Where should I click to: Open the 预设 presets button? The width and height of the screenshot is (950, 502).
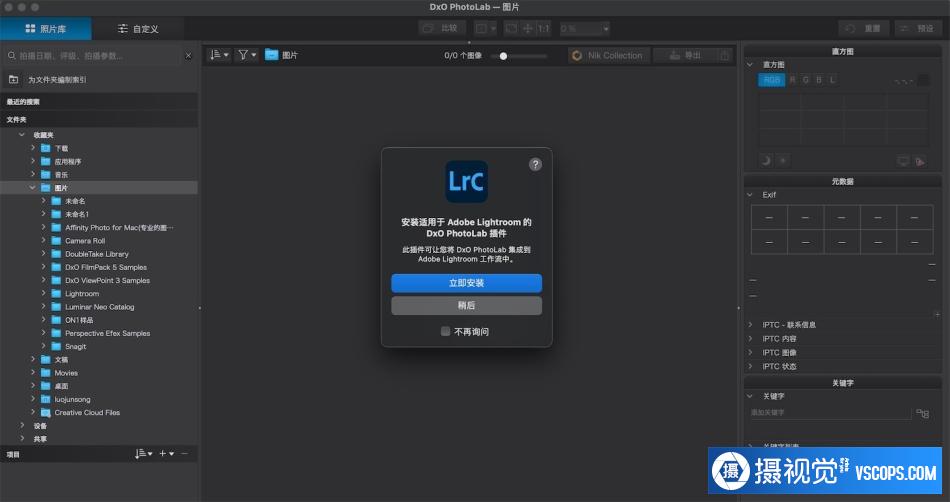tap(918, 28)
